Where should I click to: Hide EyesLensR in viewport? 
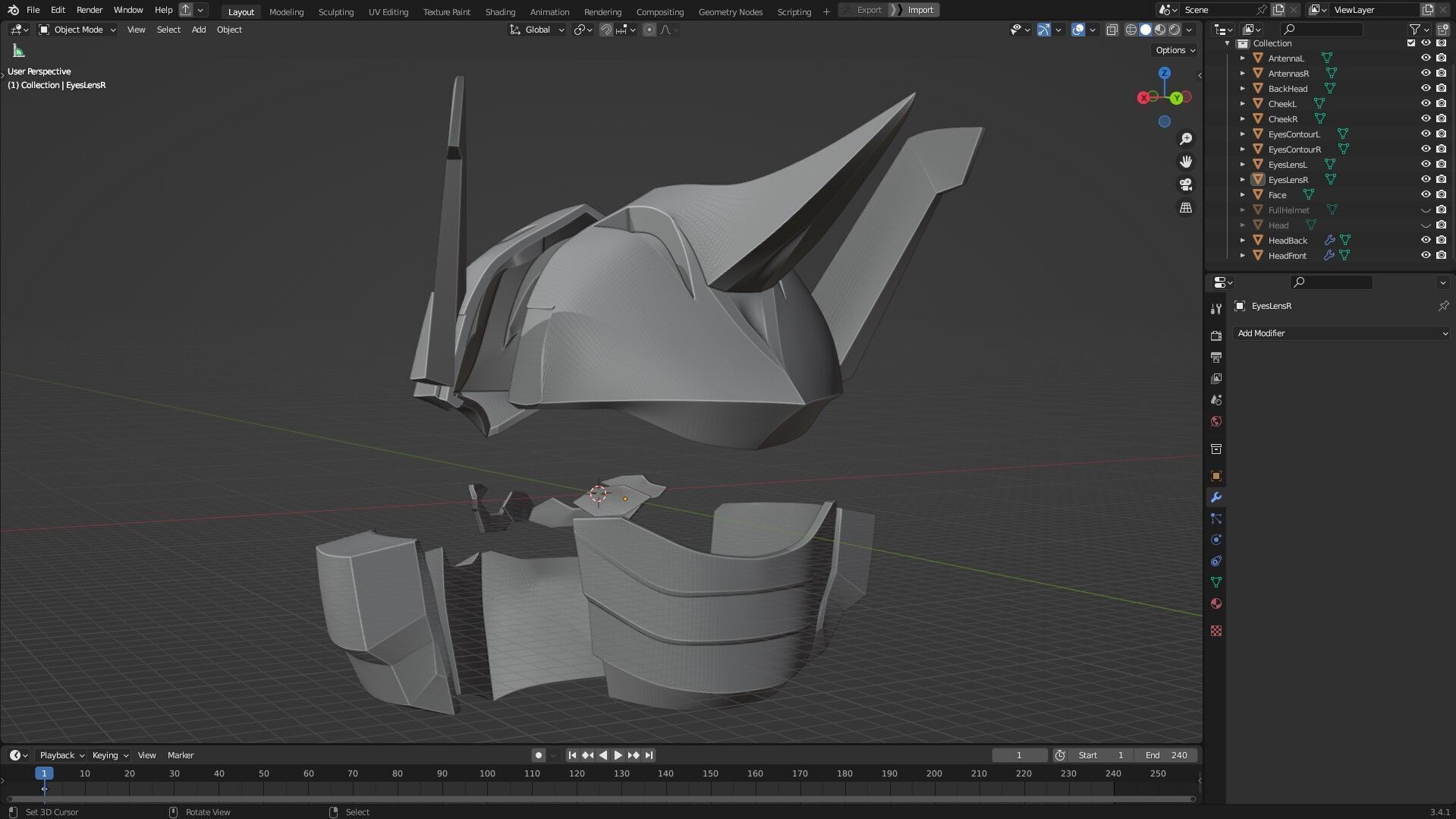(x=1426, y=179)
